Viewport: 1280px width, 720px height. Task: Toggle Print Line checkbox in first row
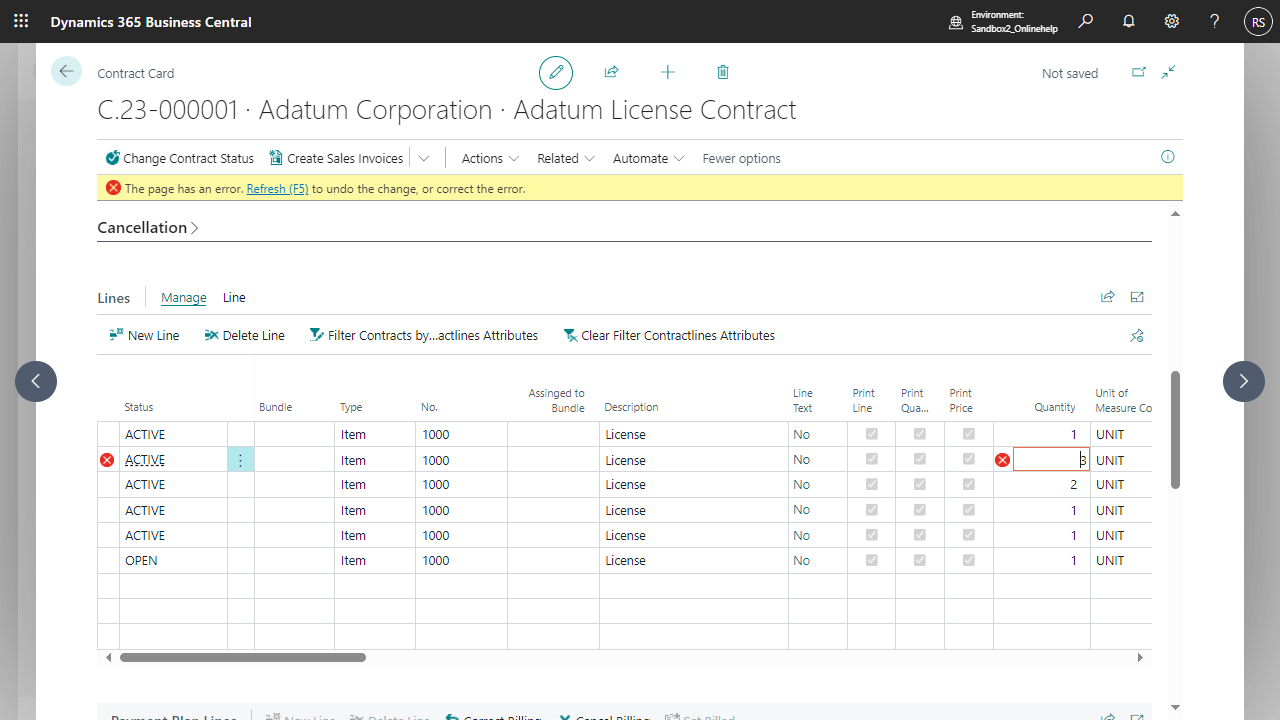click(871, 434)
